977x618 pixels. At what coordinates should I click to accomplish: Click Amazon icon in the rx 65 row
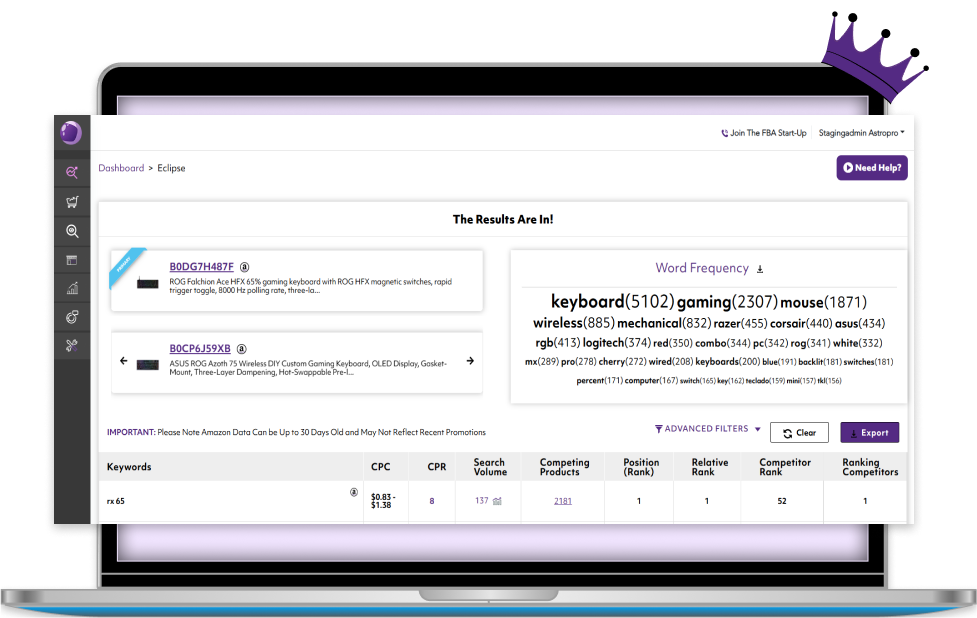(x=353, y=492)
